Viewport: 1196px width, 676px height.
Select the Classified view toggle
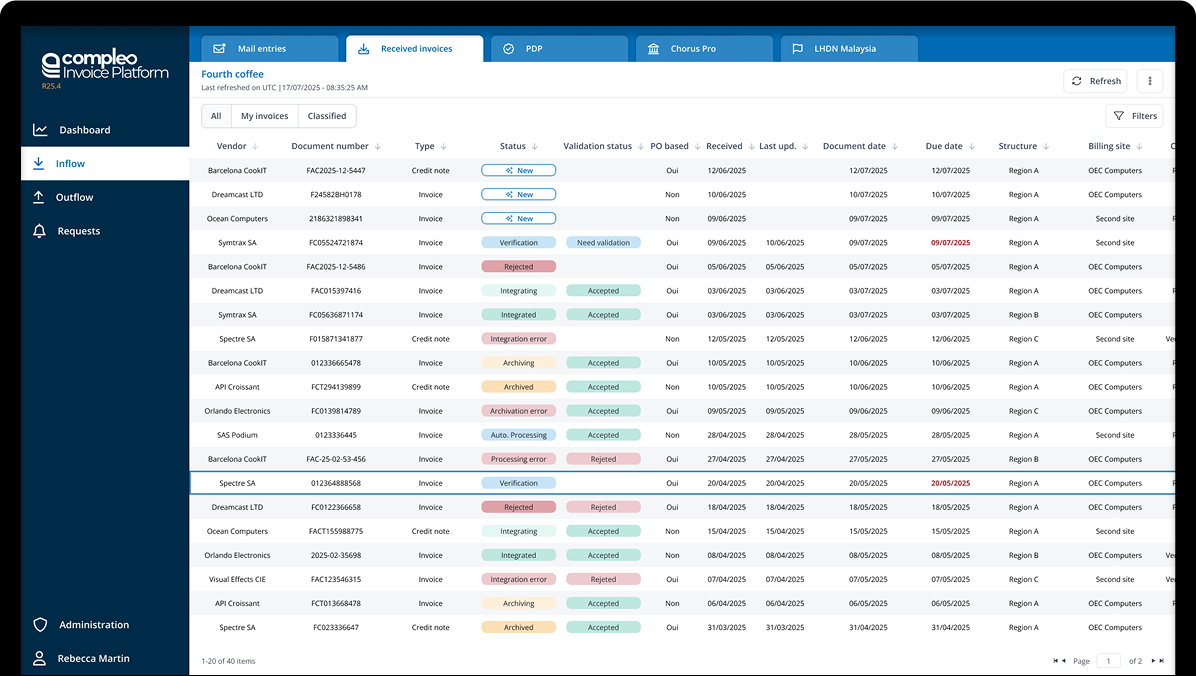click(x=327, y=116)
